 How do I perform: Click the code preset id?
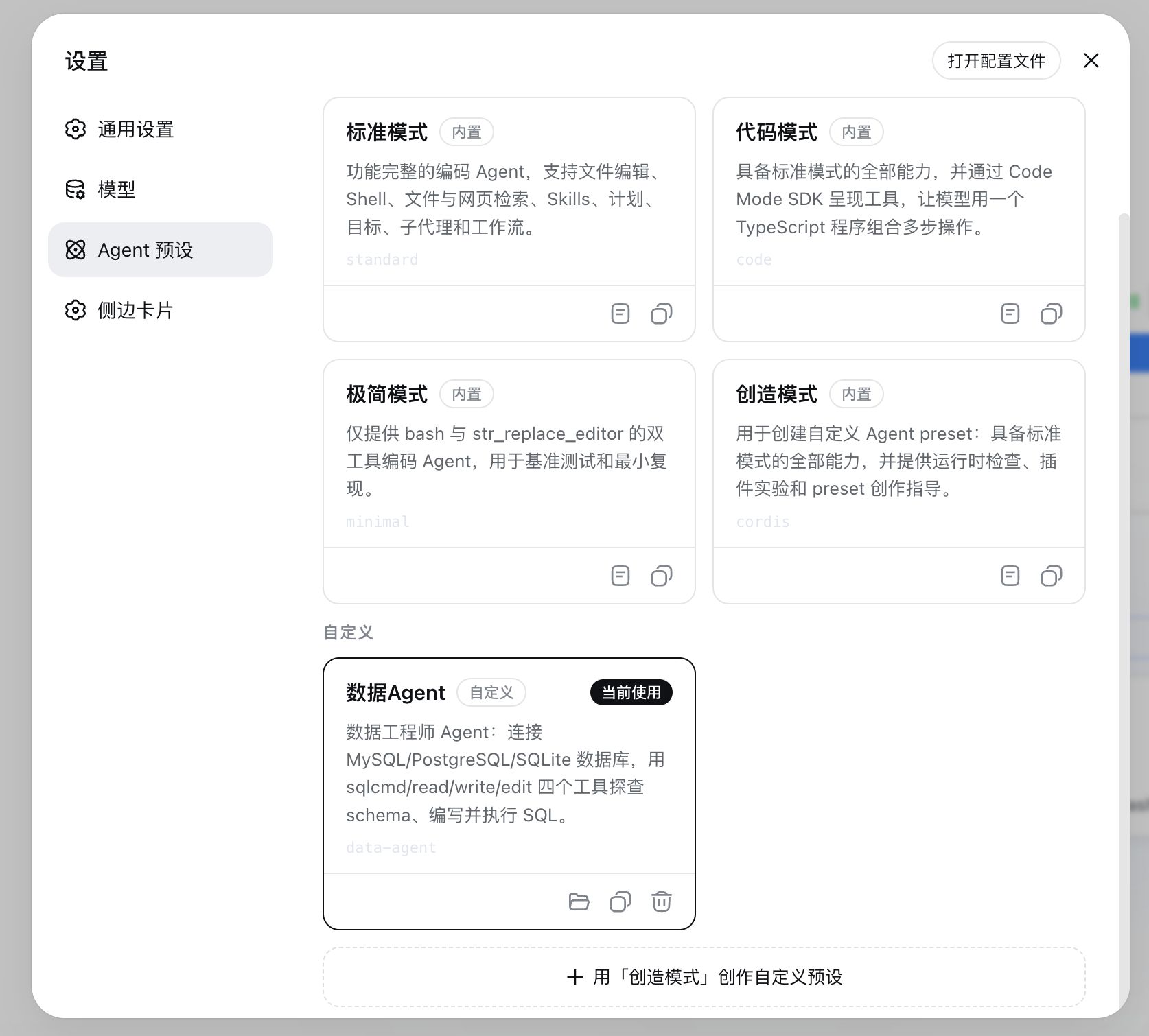coord(754,259)
